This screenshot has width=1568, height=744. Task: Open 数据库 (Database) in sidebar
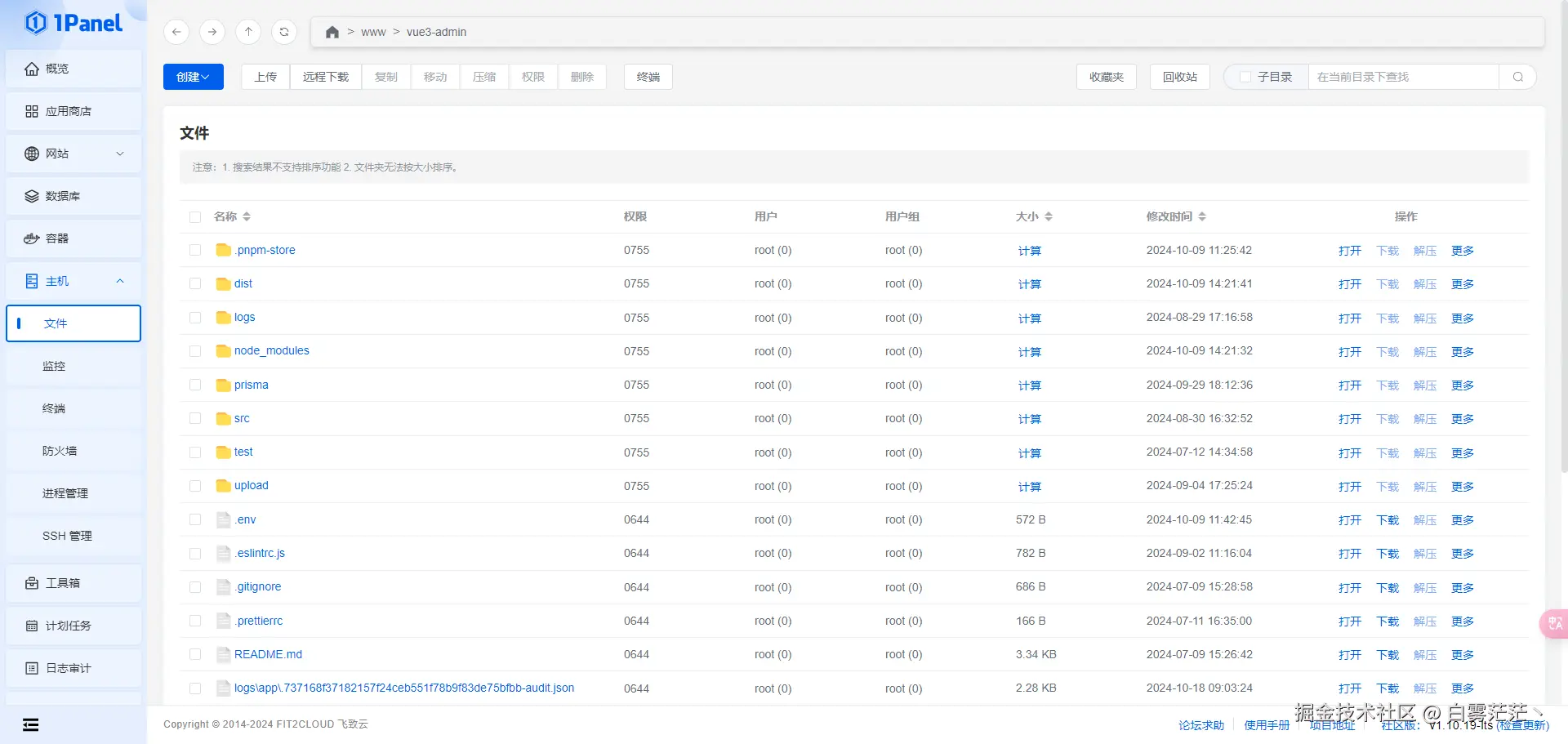(x=73, y=196)
